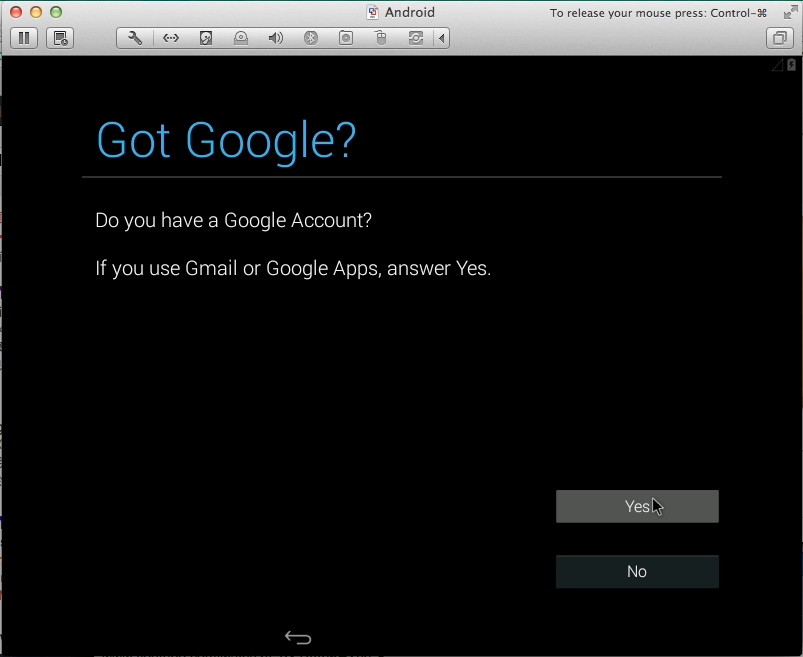This screenshot has height=657, width=803.
Task: Click "To release your mouse press" hint
Action: point(658,13)
